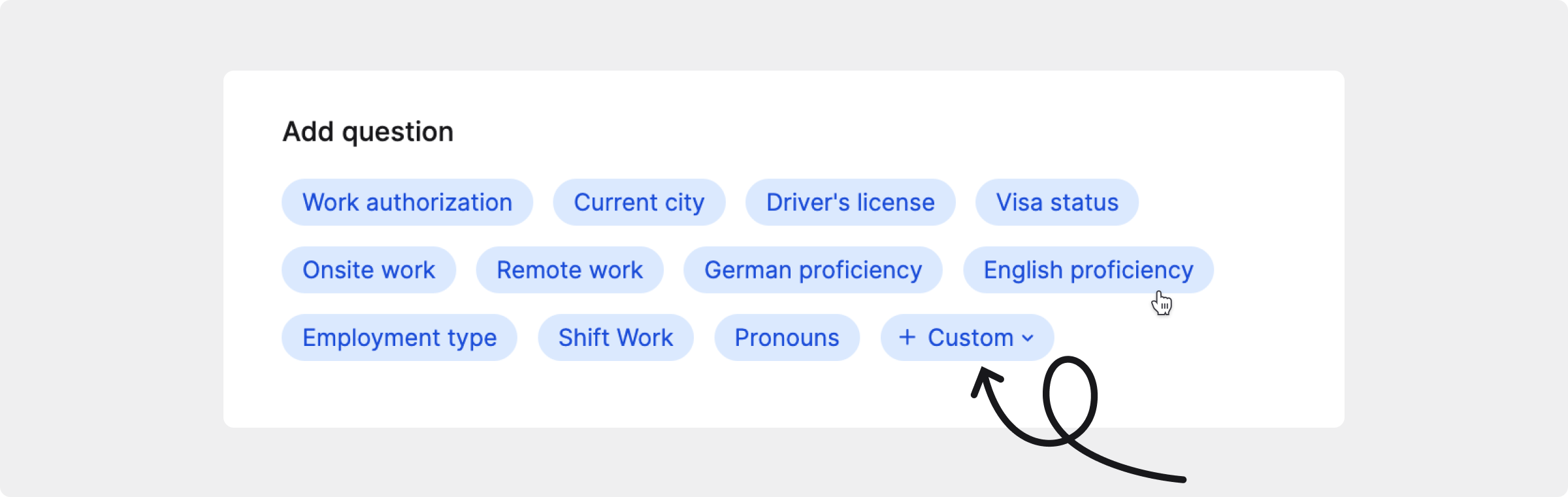Screen dimensions: 1568x497
Task: Choose the Visa status chip
Action: (1056, 203)
